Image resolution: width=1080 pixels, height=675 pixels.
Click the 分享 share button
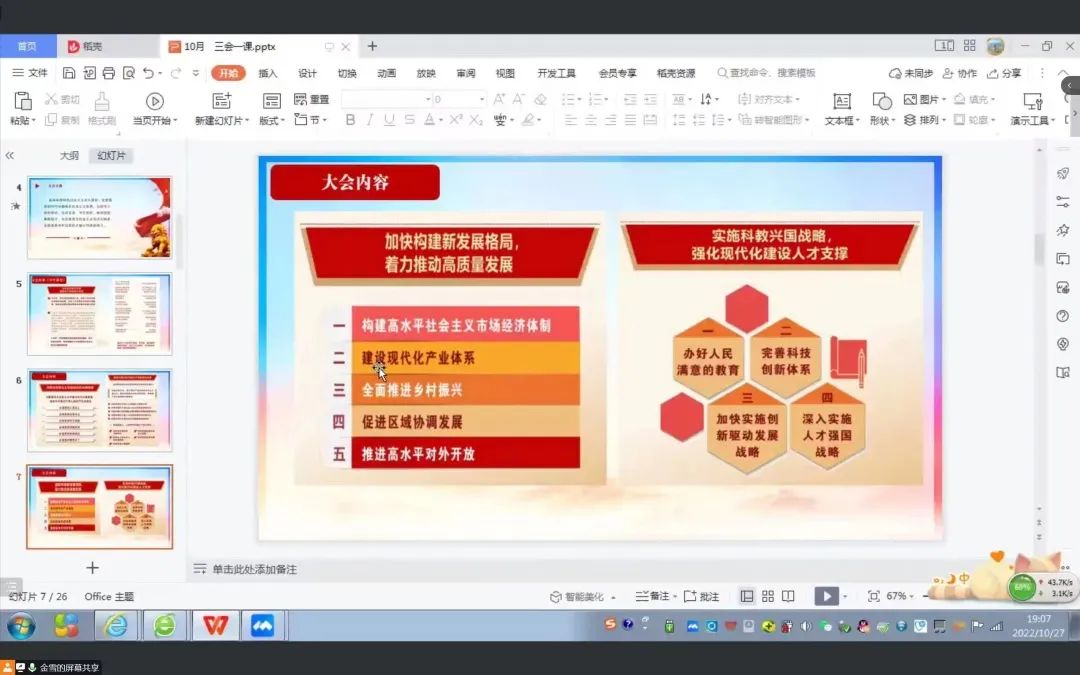[1005, 73]
